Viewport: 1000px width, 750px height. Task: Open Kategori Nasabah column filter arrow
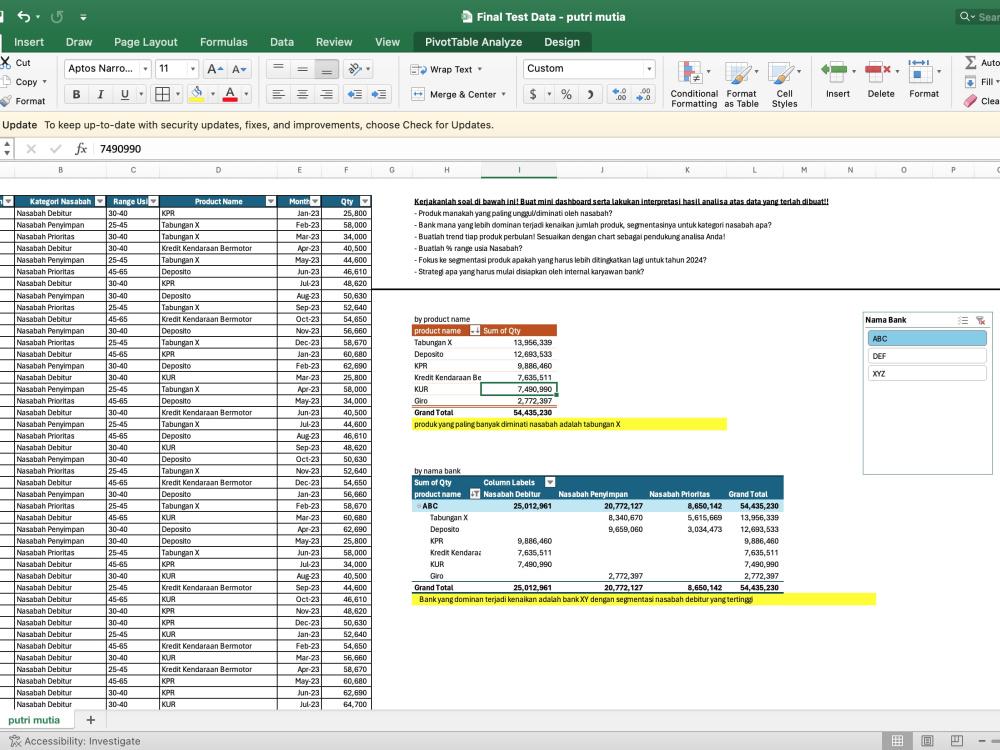coord(99,202)
